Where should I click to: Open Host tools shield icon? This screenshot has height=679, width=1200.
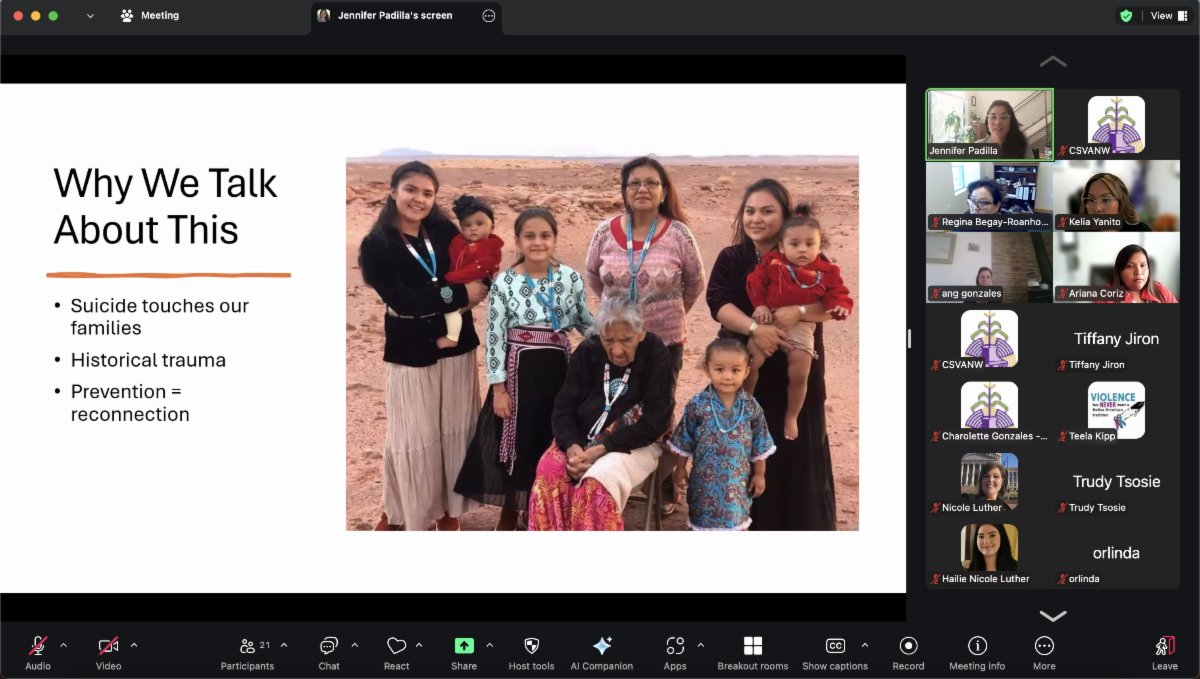point(531,646)
